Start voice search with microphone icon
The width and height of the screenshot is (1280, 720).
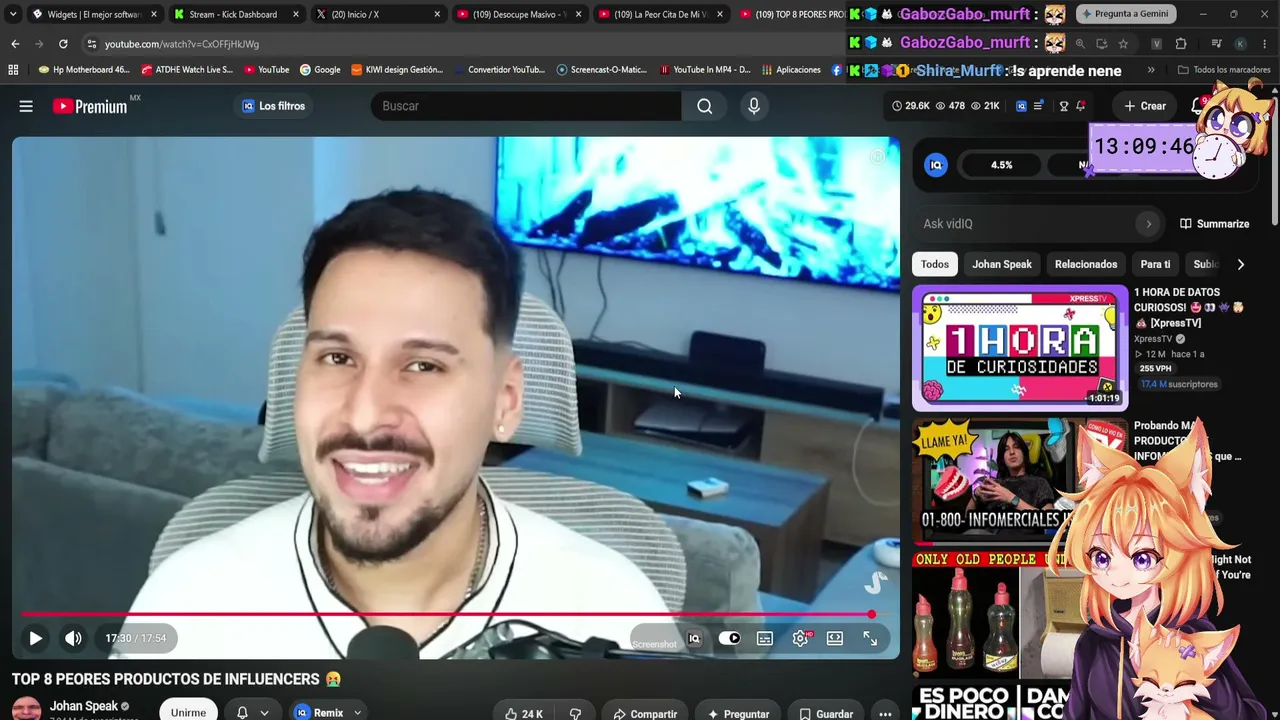(754, 106)
